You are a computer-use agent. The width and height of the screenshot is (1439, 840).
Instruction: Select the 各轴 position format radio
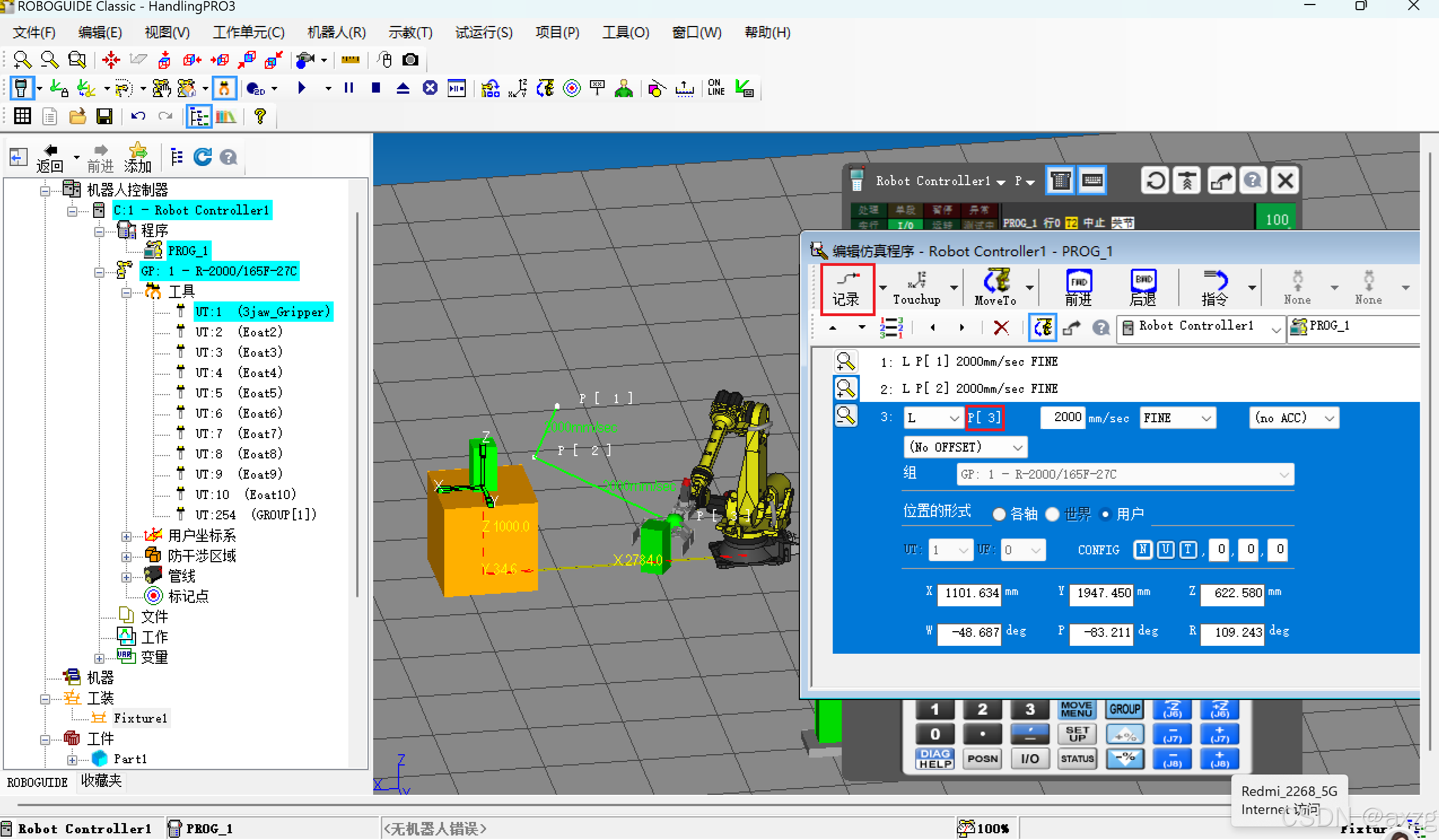(x=999, y=514)
